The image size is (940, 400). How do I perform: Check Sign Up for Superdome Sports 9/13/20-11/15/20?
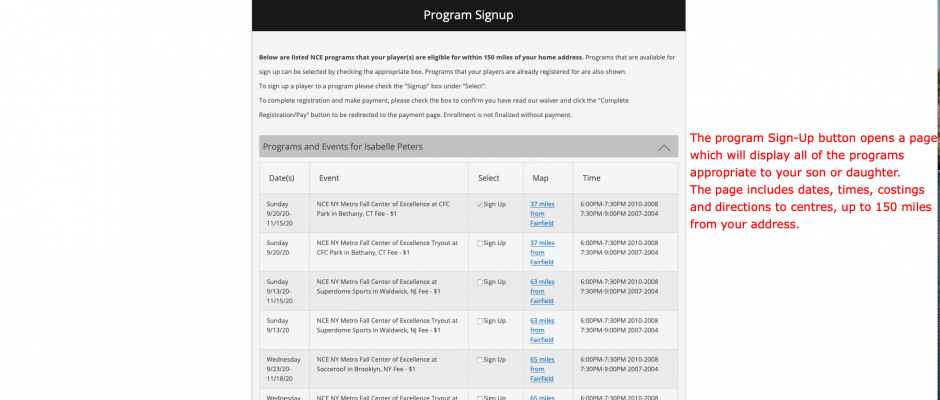480,282
